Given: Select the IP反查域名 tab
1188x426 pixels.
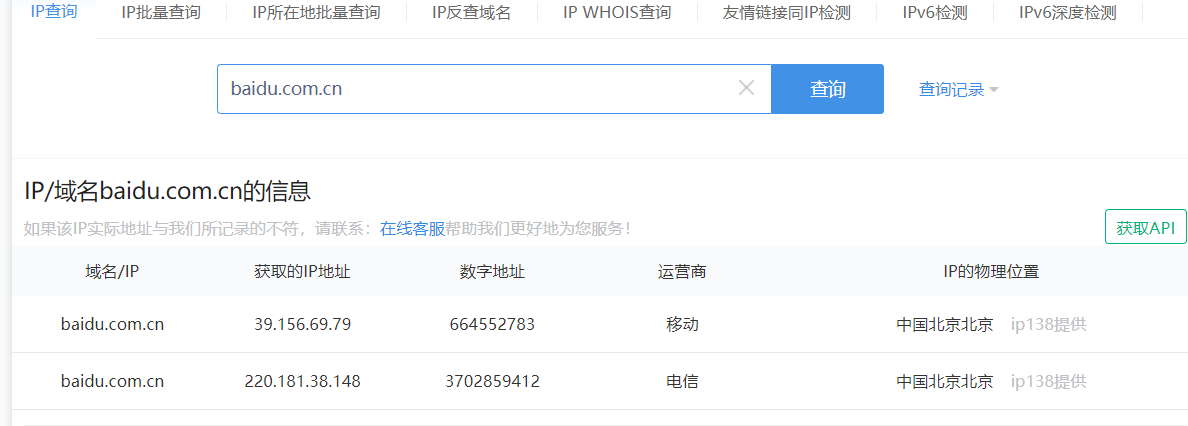Looking at the screenshot, I should pos(471,13).
